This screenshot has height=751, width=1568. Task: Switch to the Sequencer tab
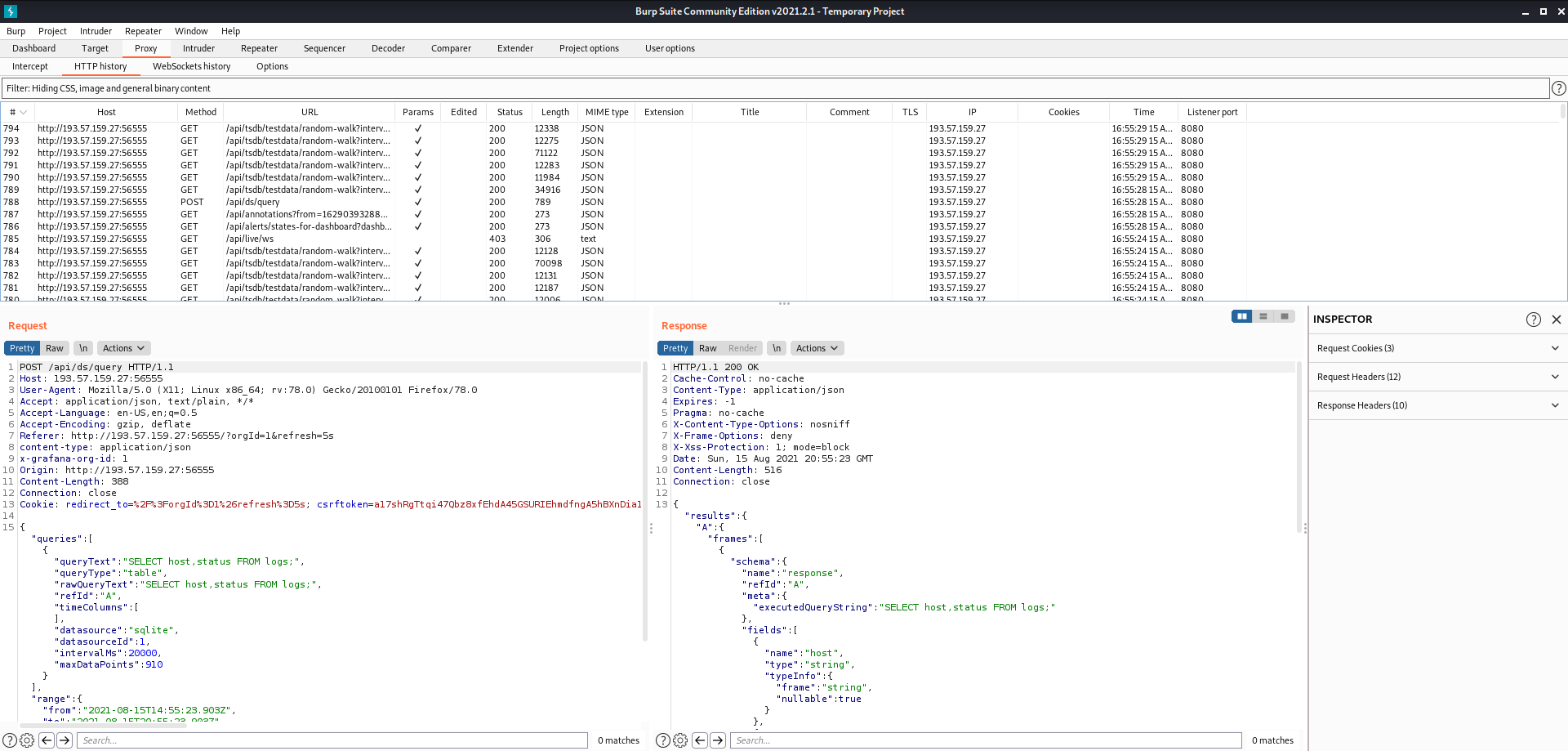(x=324, y=48)
